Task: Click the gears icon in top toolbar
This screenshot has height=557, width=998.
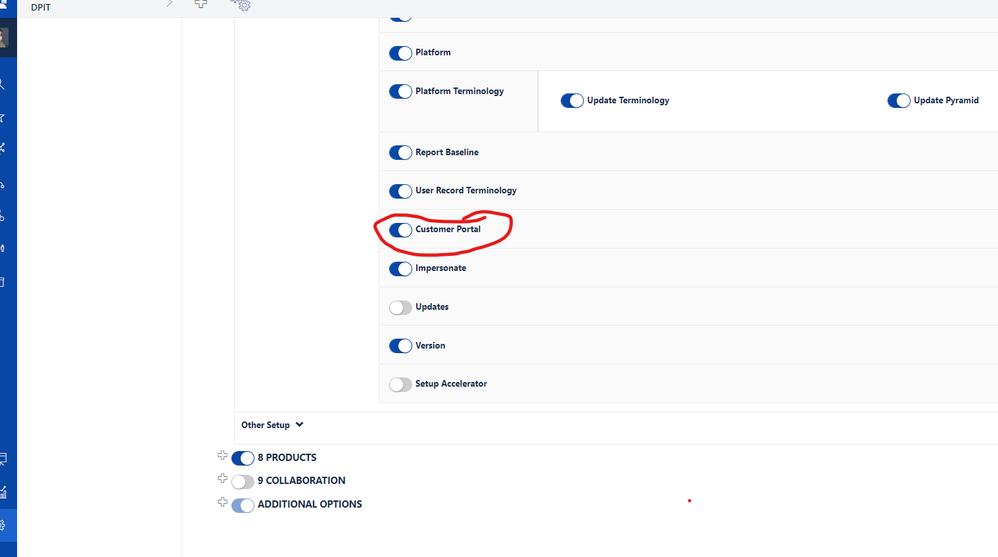Action: click(241, 4)
